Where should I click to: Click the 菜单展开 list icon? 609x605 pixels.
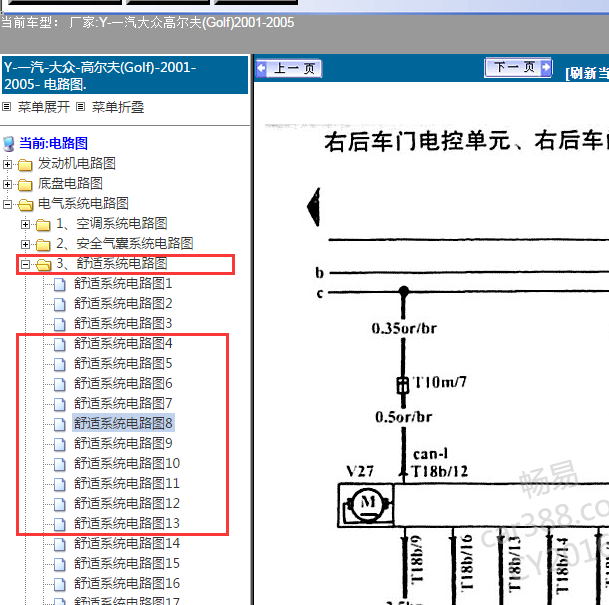pos(7,106)
